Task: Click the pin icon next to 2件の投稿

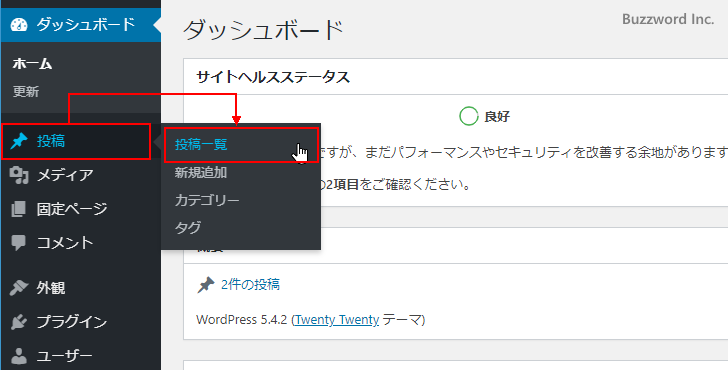Action: (206, 285)
